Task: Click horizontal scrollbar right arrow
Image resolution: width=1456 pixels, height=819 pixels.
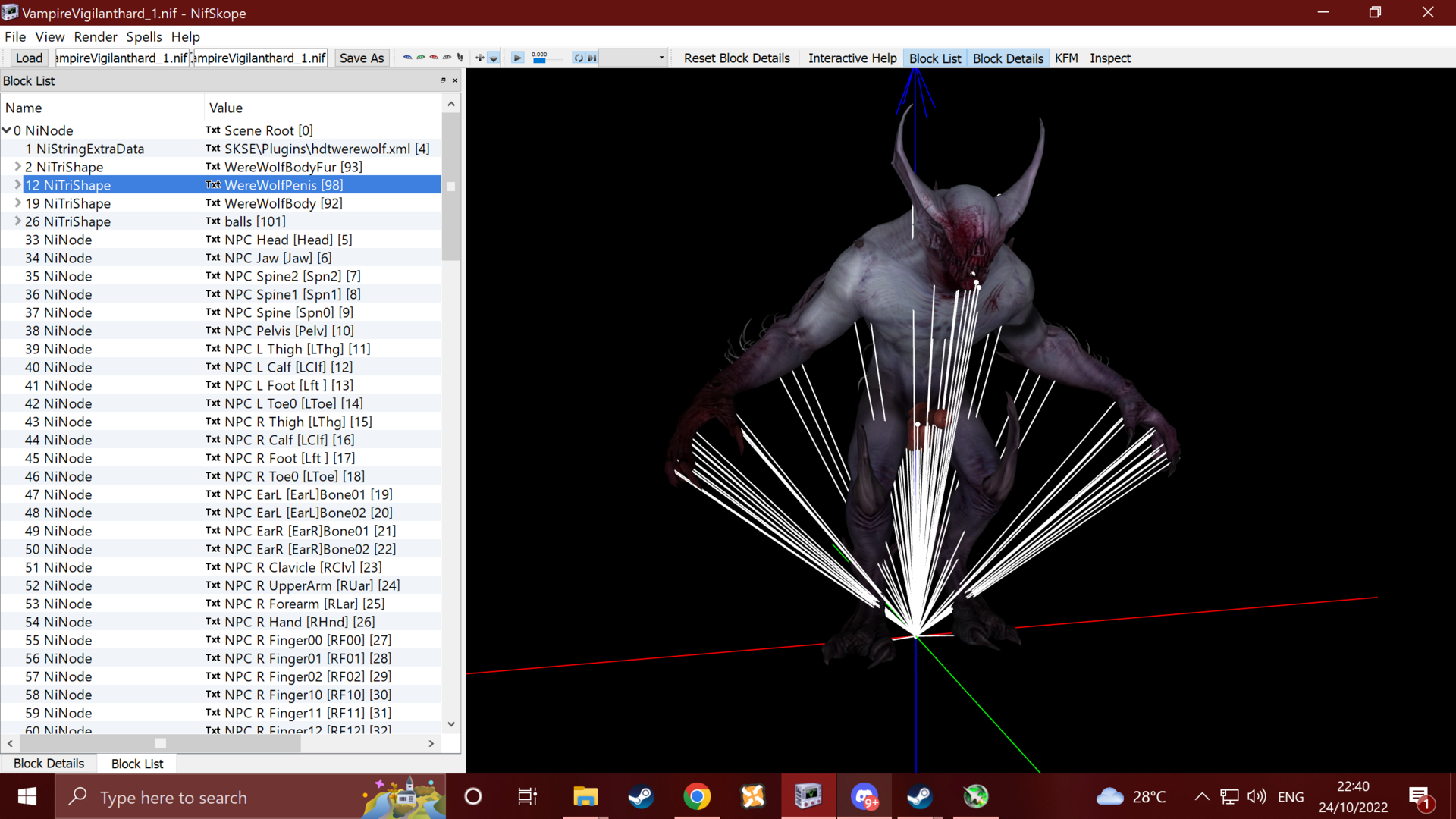Action: pyautogui.click(x=431, y=743)
